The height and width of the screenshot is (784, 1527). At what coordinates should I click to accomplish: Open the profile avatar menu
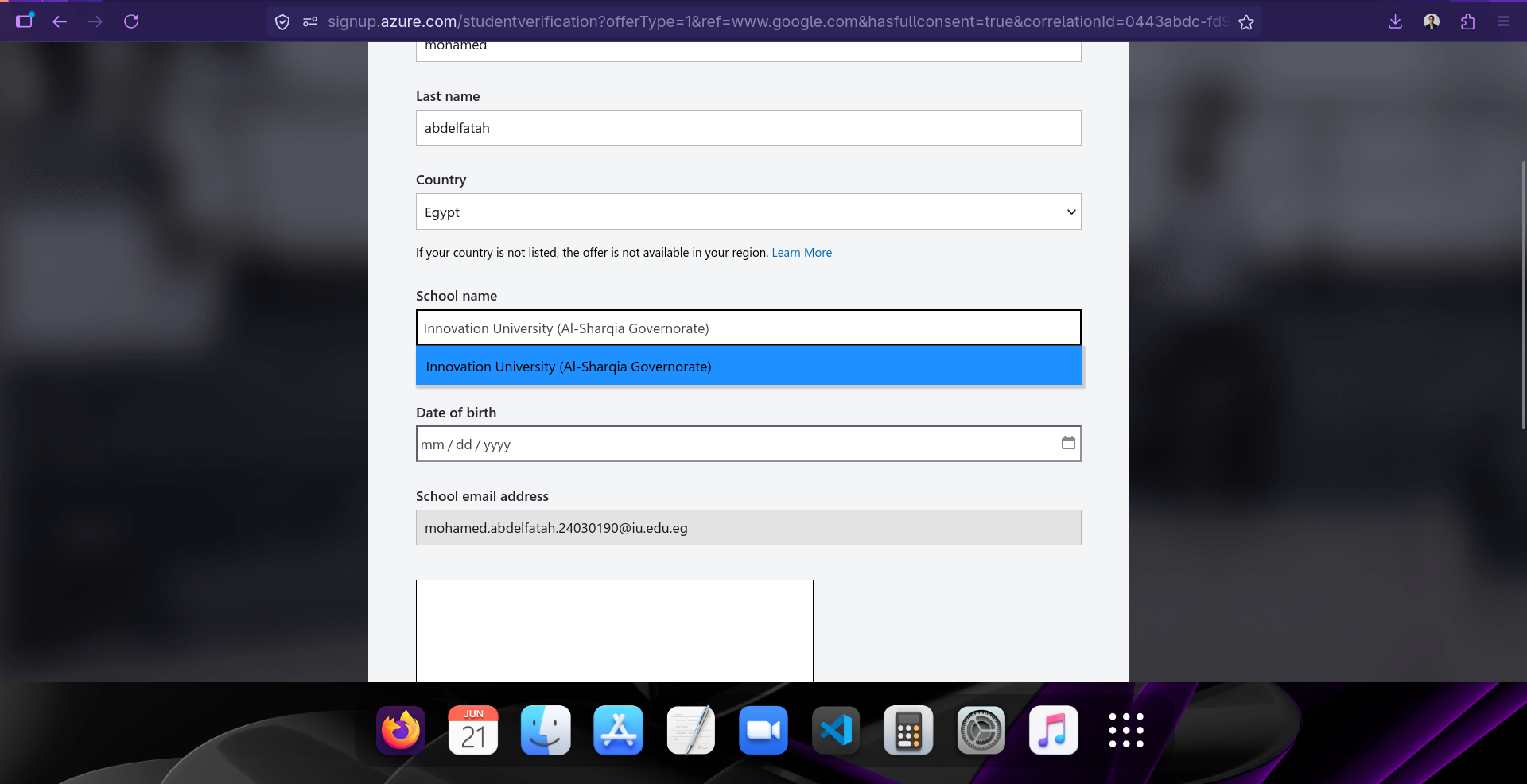(1432, 21)
